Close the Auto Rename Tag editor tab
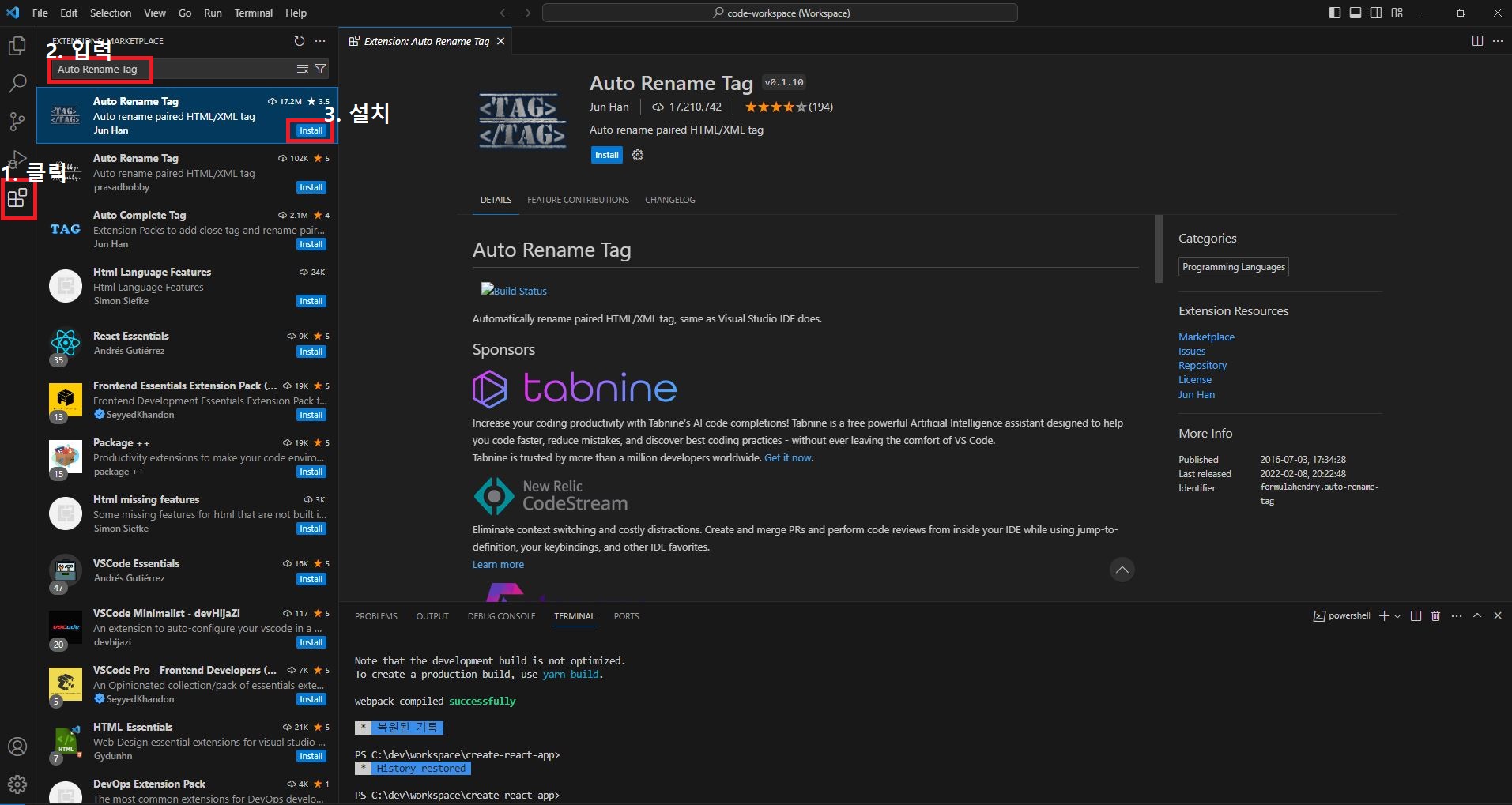The height and width of the screenshot is (805, 1512). [500, 41]
